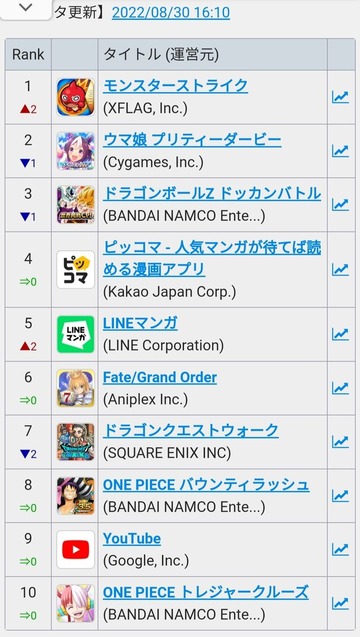The width and height of the screenshot is (360, 637).
Task: Click the Monster Strike app icon
Action: (x=76, y=97)
